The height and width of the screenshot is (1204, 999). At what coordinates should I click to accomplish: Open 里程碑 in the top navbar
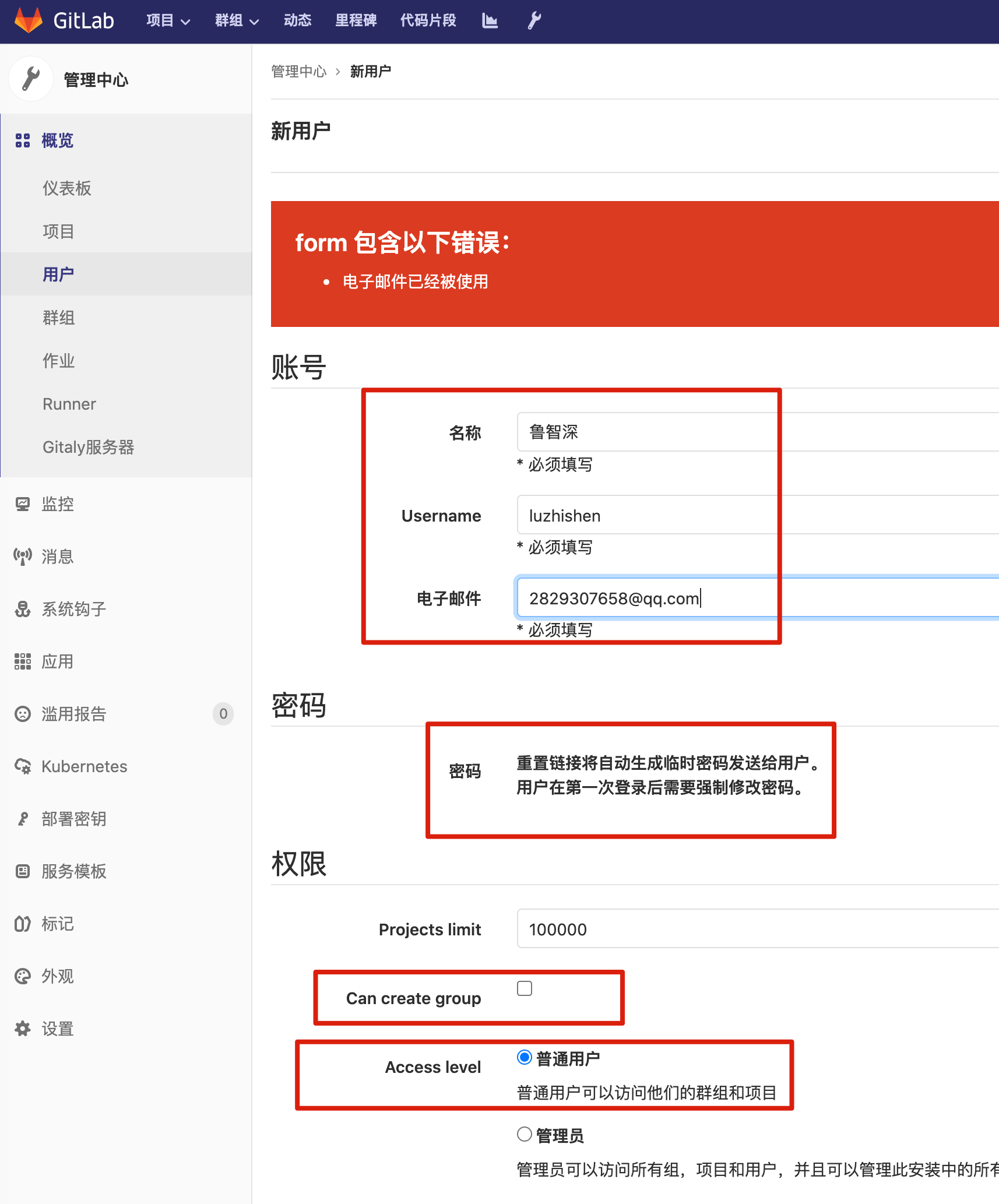click(356, 21)
